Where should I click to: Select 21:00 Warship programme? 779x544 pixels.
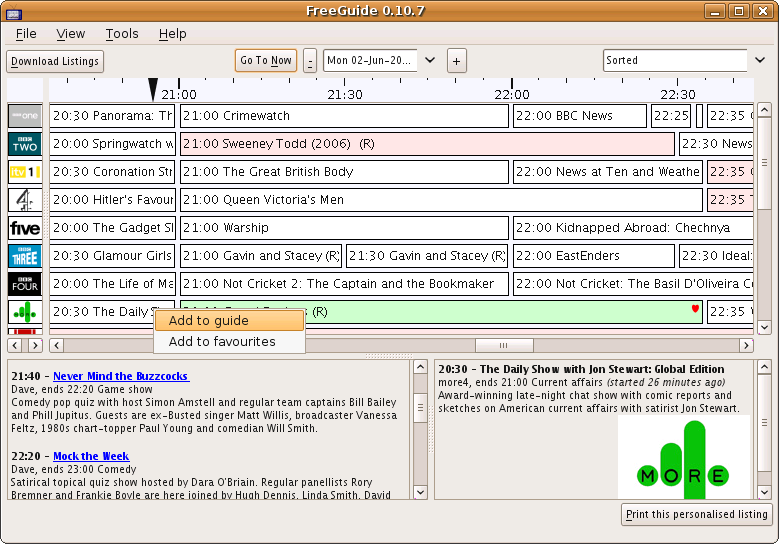click(344, 228)
